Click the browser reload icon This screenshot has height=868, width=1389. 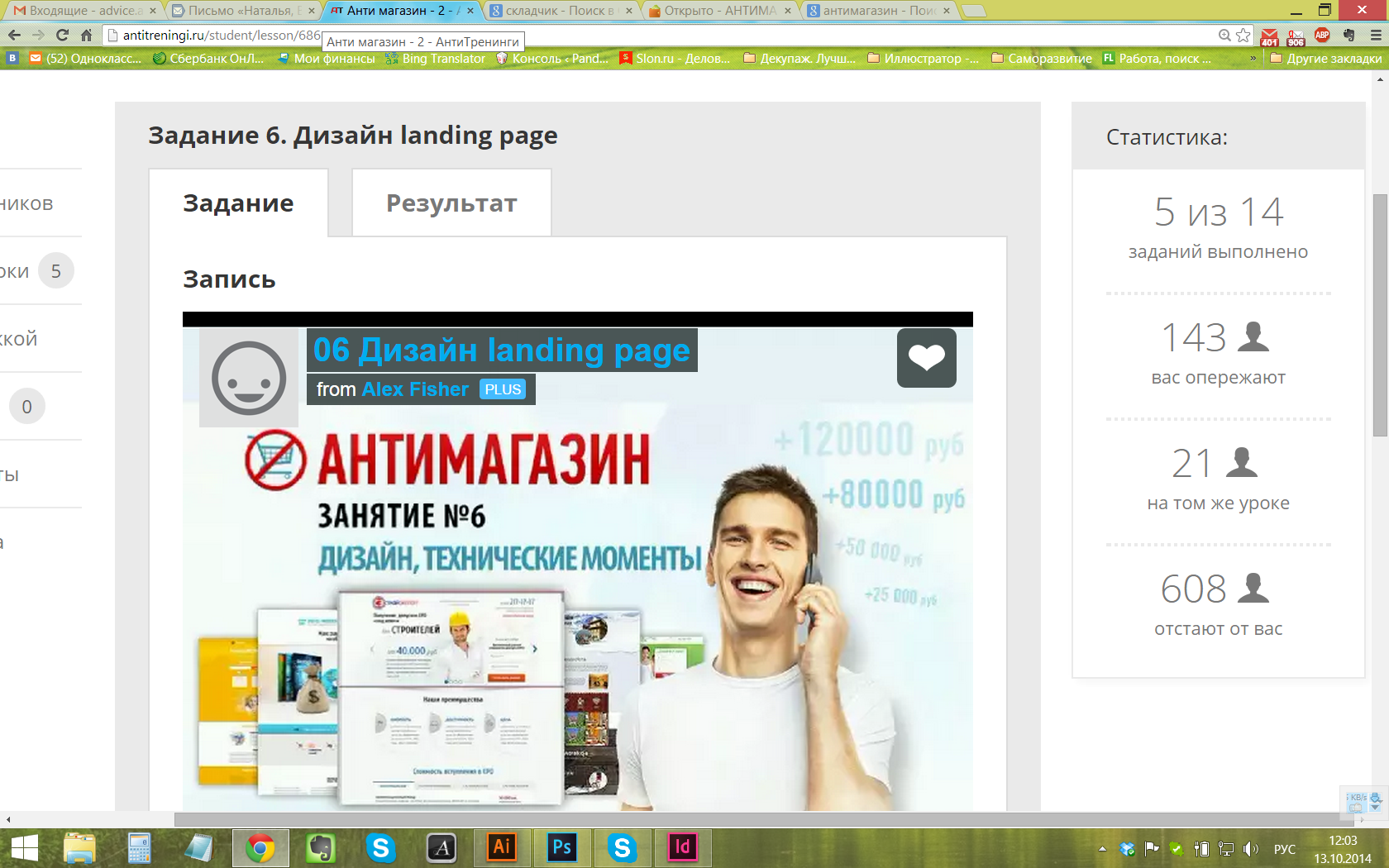[x=62, y=35]
